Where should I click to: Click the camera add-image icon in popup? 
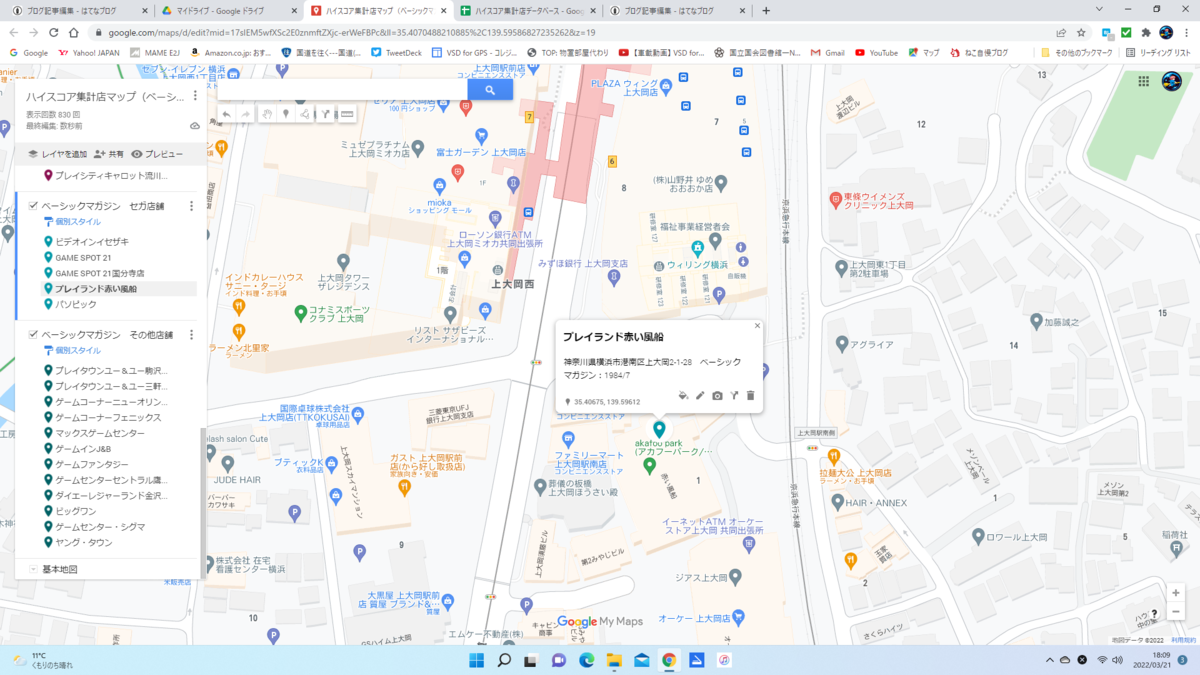click(x=717, y=396)
